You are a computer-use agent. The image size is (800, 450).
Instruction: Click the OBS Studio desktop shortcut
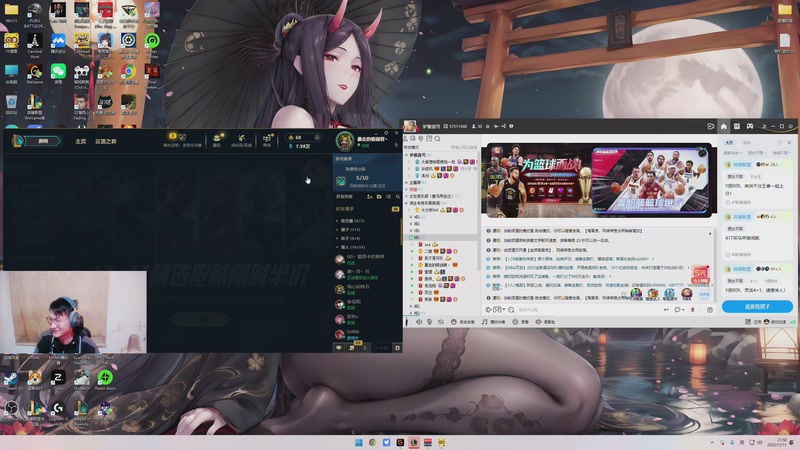tap(11, 410)
